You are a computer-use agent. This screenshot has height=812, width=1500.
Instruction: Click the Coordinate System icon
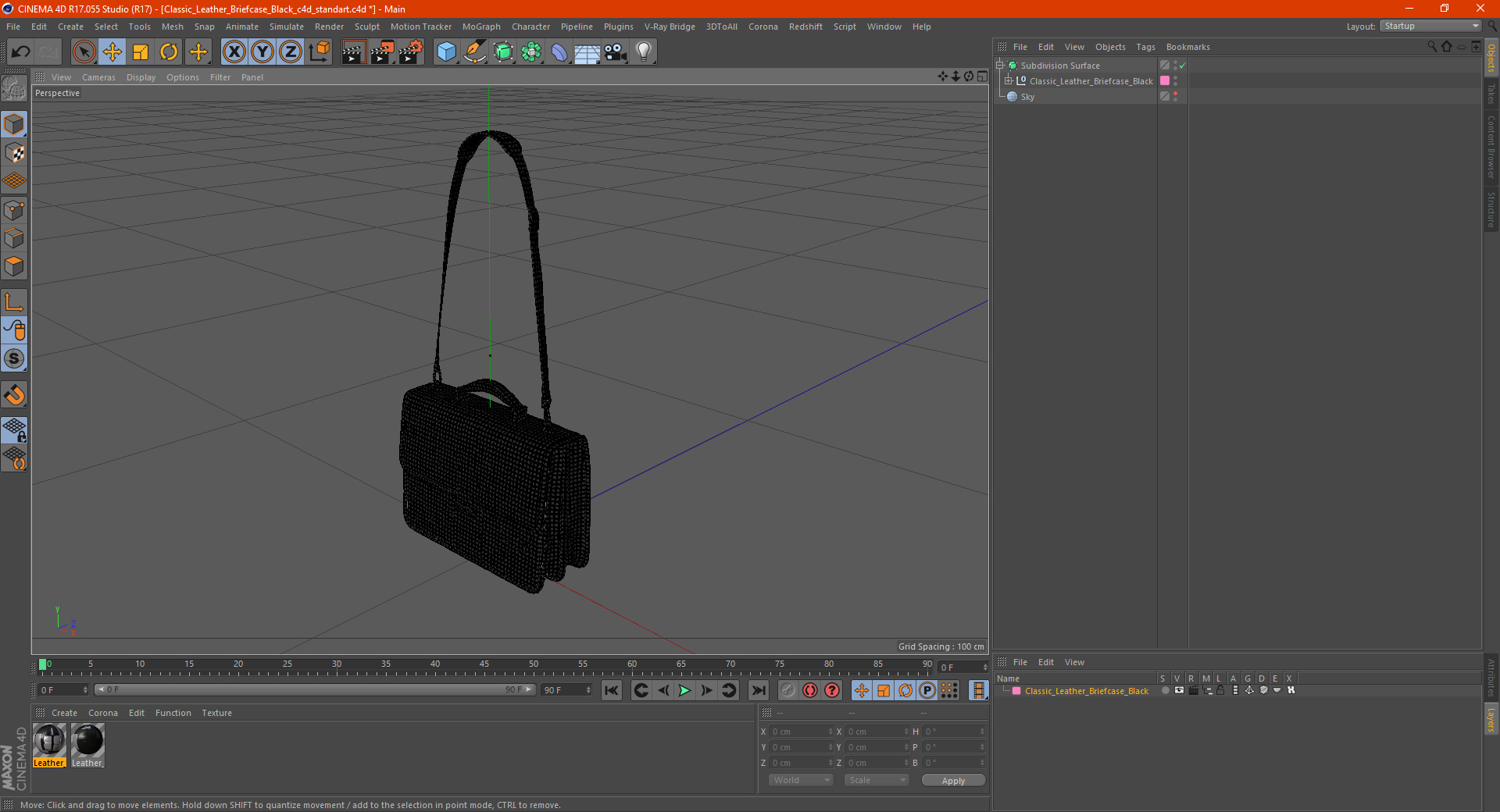click(x=320, y=52)
